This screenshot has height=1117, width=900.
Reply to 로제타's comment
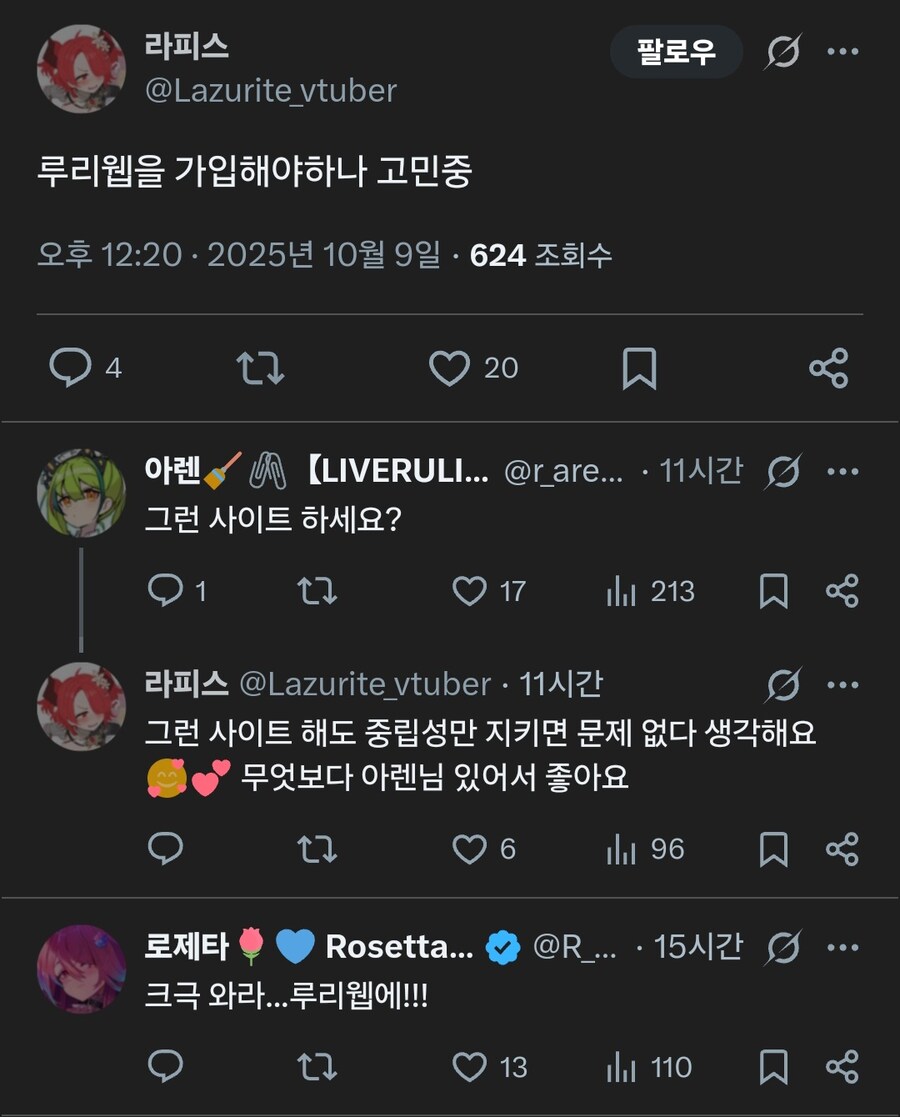(x=165, y=1067)
